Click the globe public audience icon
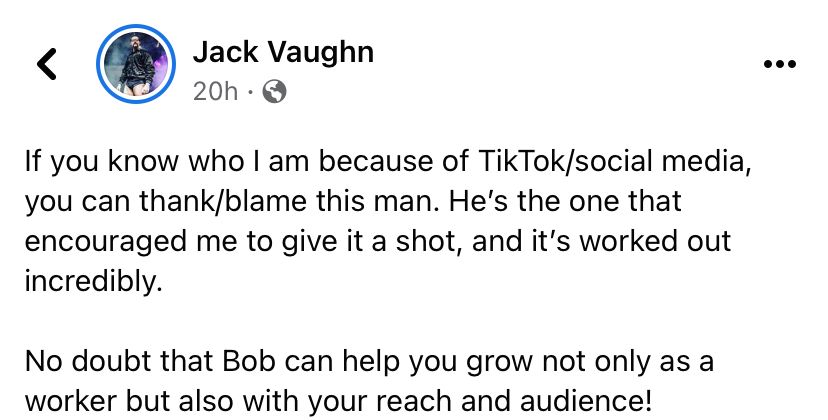 tap(274, 91)
